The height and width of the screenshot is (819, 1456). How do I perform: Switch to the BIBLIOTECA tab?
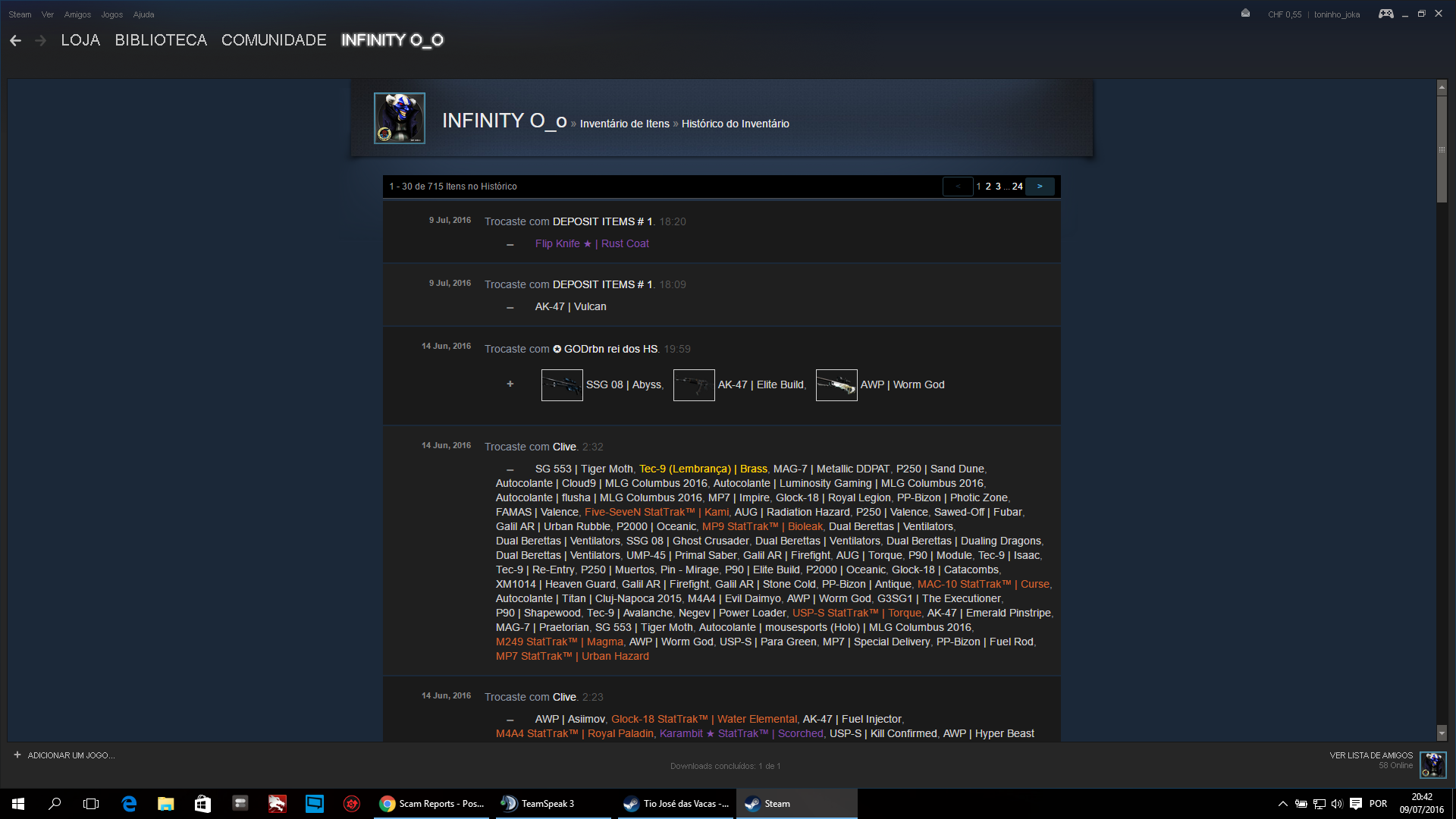(x=161, y=40)
